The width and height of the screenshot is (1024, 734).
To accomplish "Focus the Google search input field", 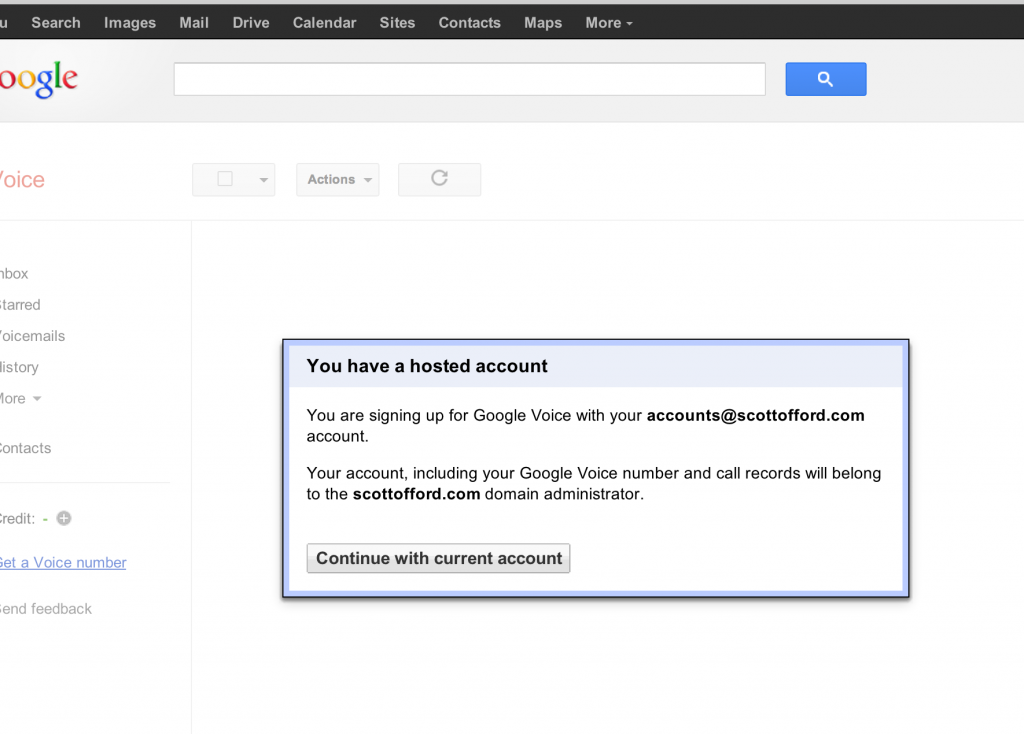I will pyautogui.click(x=470, y=79).
